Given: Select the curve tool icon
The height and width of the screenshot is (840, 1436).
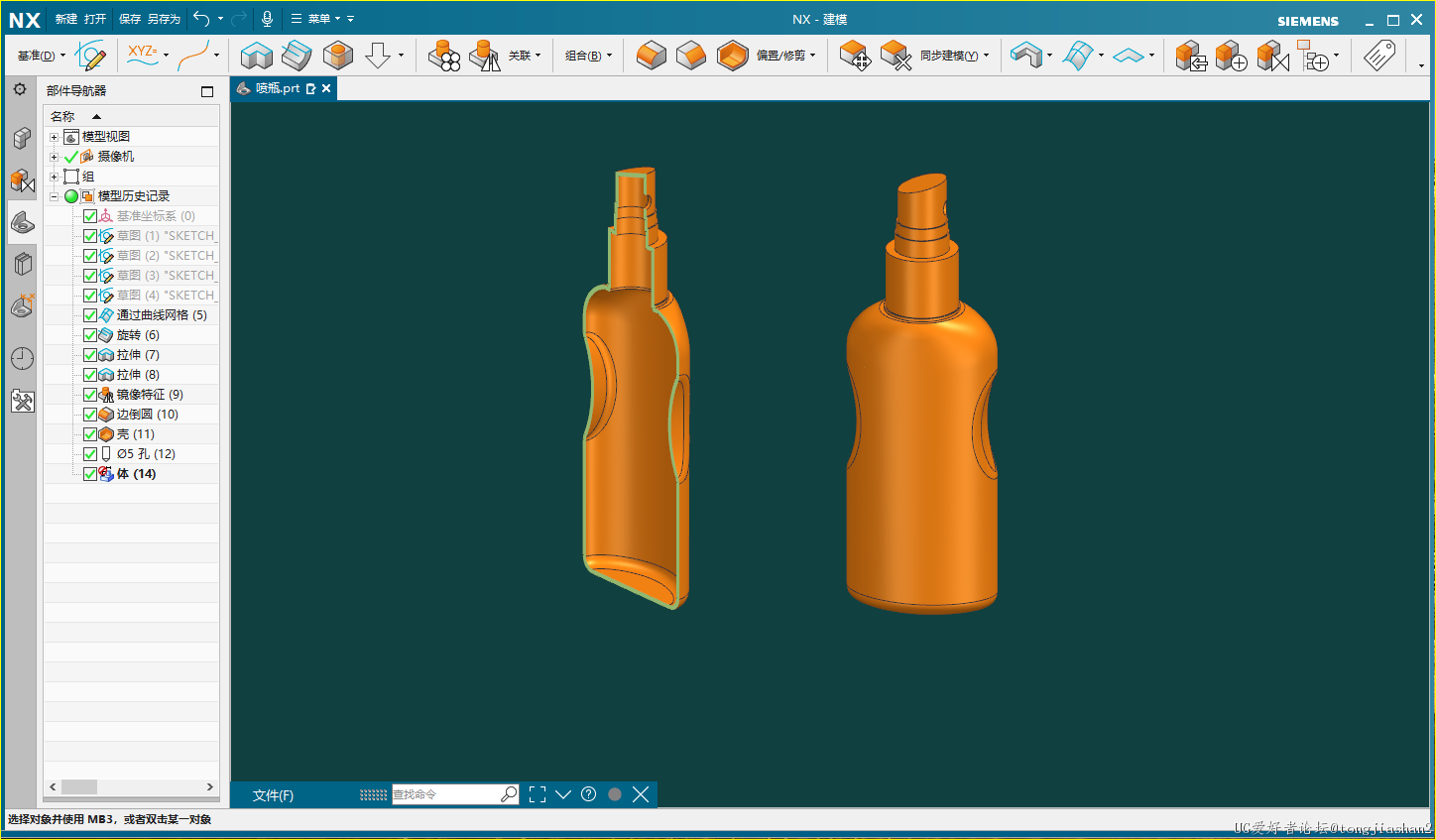Looking at the screenshot, I should click(194, 56).
